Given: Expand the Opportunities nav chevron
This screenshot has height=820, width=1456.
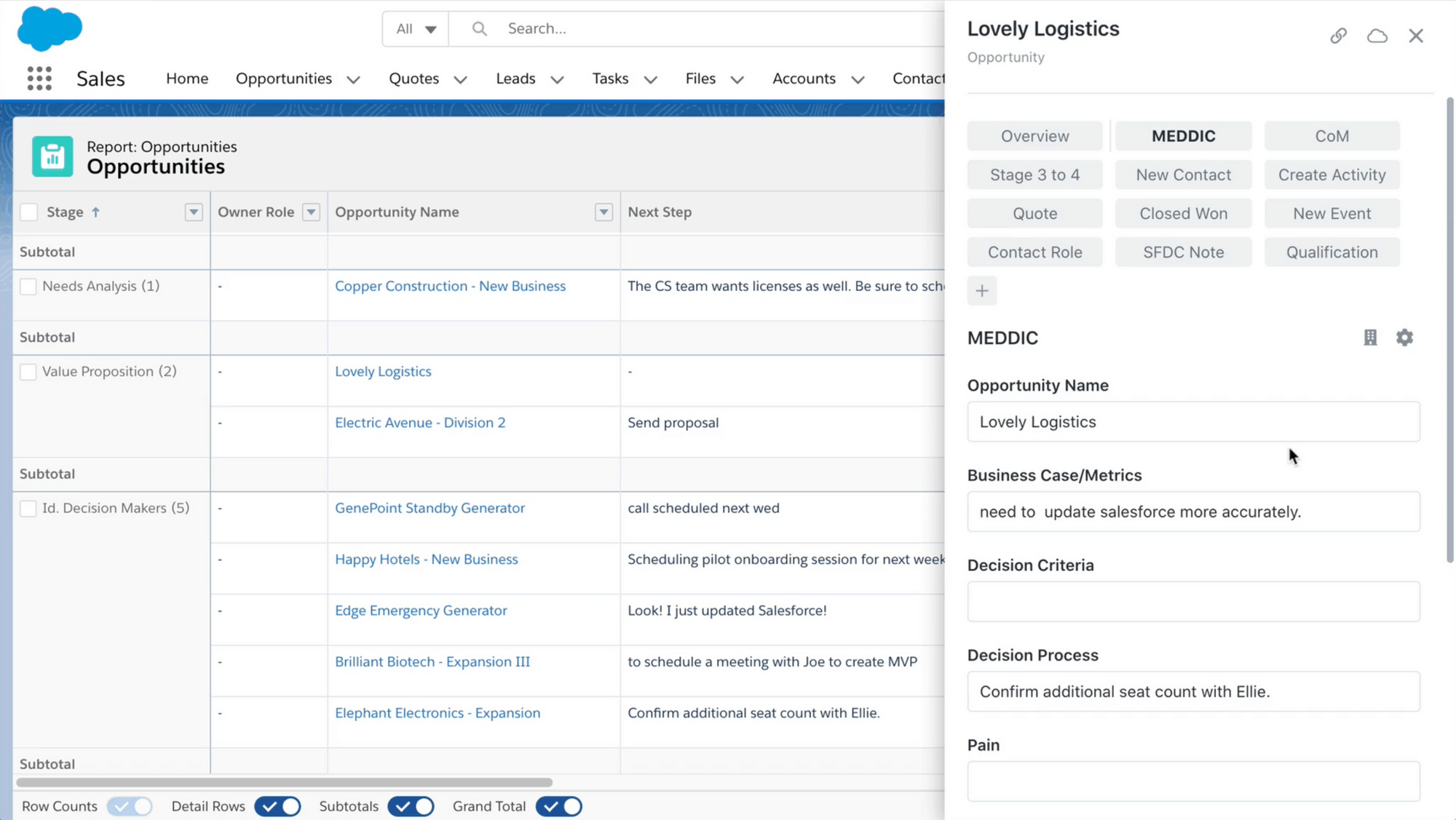Looking at the screenshot, I should pos(353,79).
